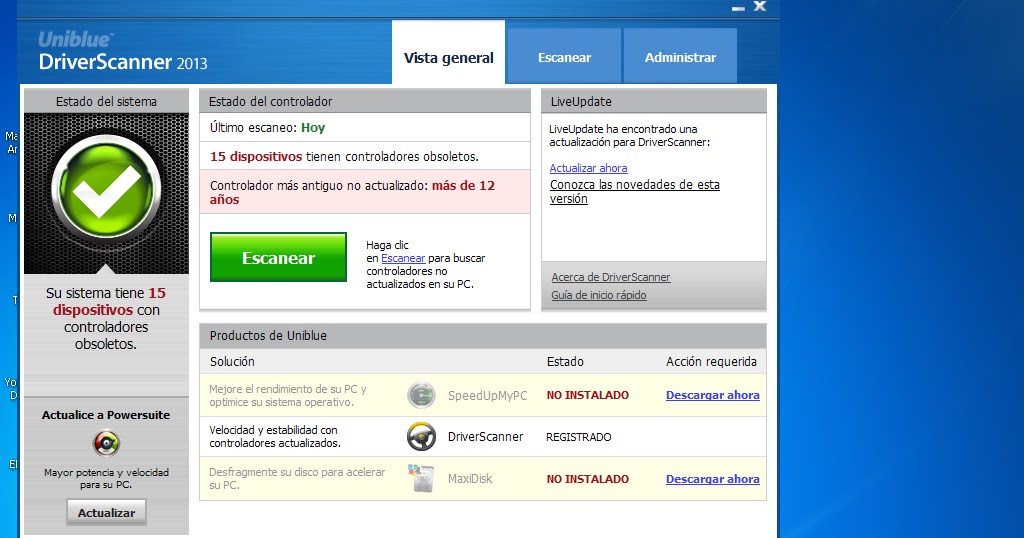Screen dimensions: 1024x538
Task: Click the LiveUpdate panel header
Action: click(654, 101)
